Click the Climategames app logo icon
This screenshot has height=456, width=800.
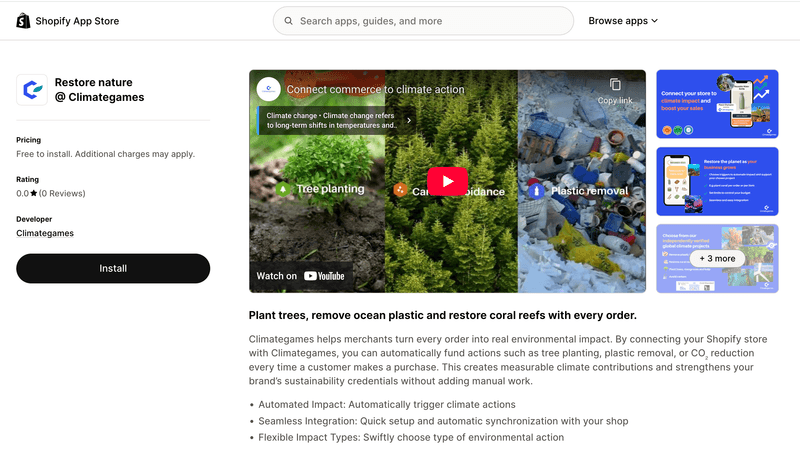[x=32, y=90]
